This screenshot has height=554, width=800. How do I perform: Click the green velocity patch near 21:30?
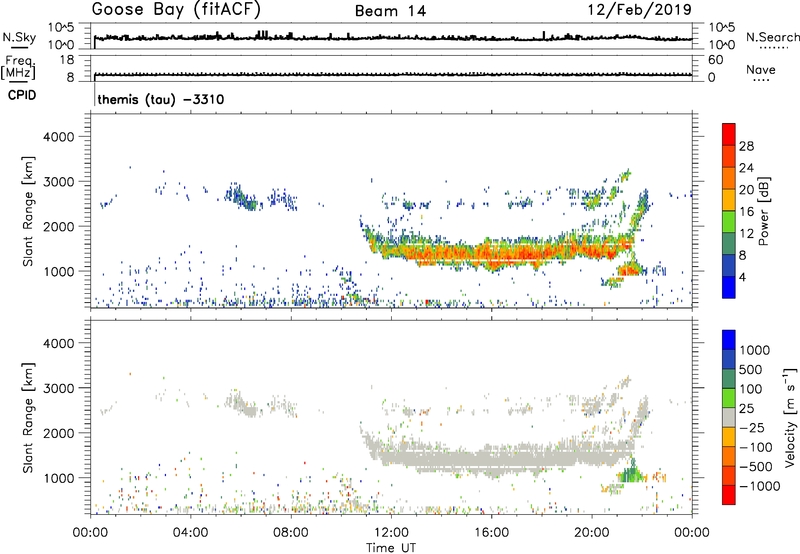point(631,473)
